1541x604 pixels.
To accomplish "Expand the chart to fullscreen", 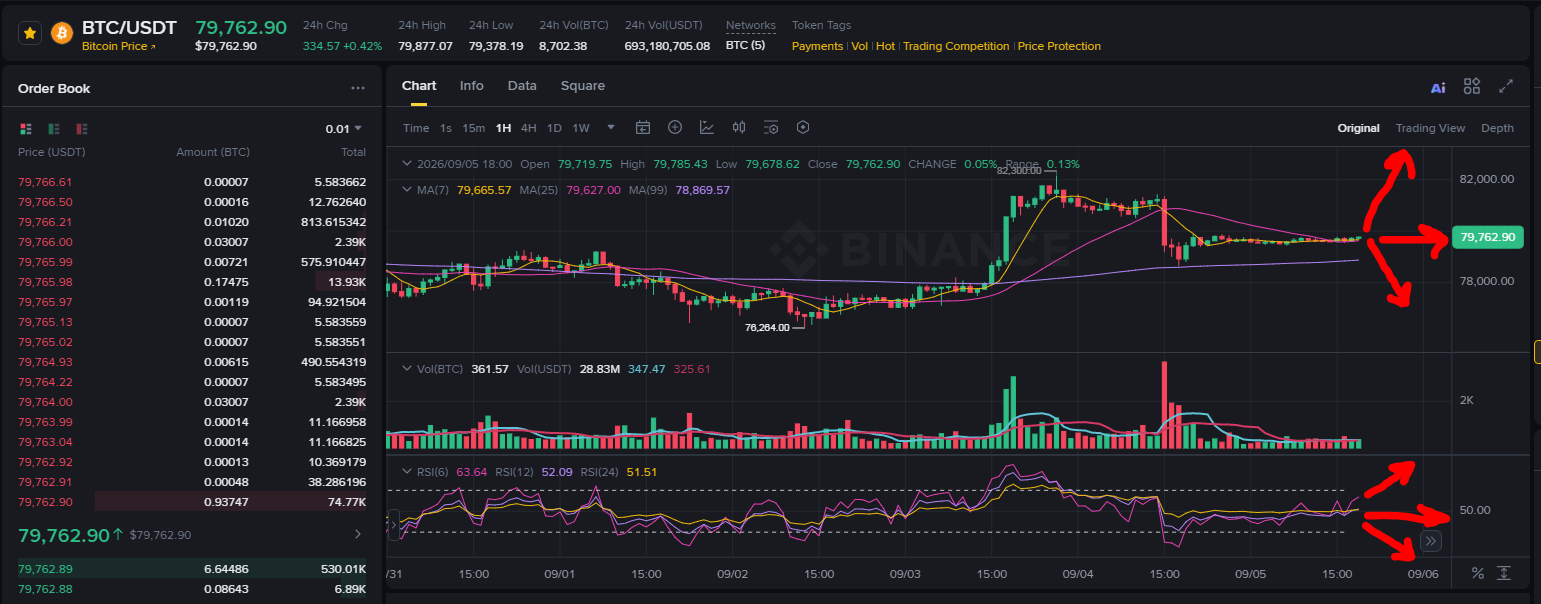I will 1506,86.
